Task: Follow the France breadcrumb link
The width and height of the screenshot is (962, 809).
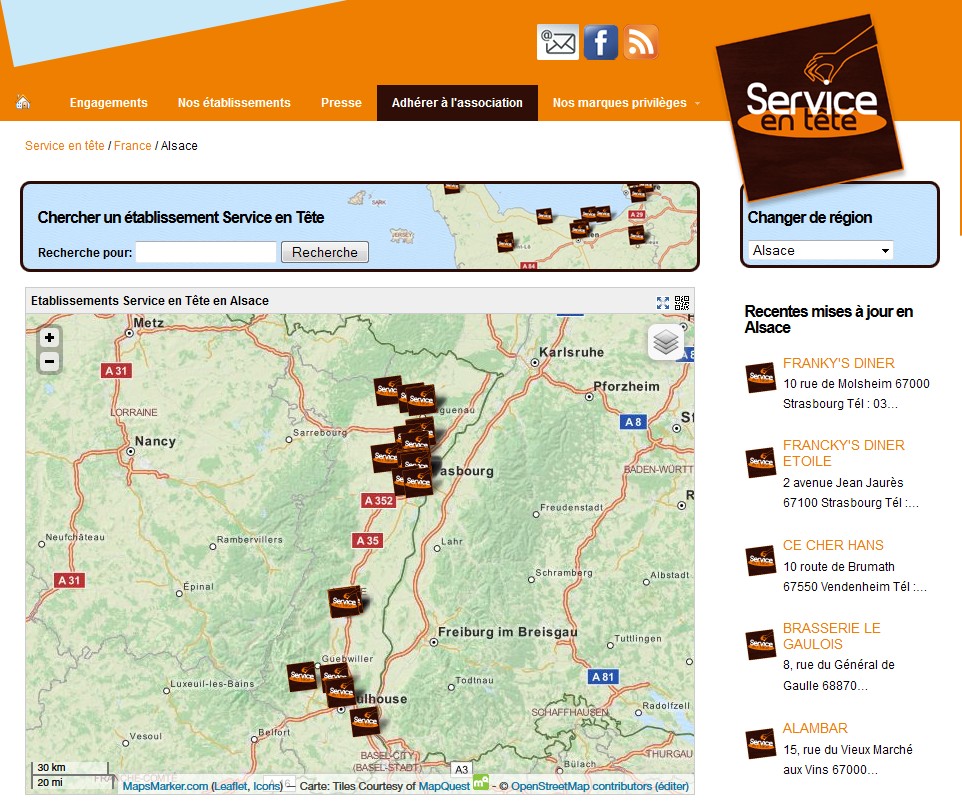Action: pyautogui.click(x=133, y=146)
